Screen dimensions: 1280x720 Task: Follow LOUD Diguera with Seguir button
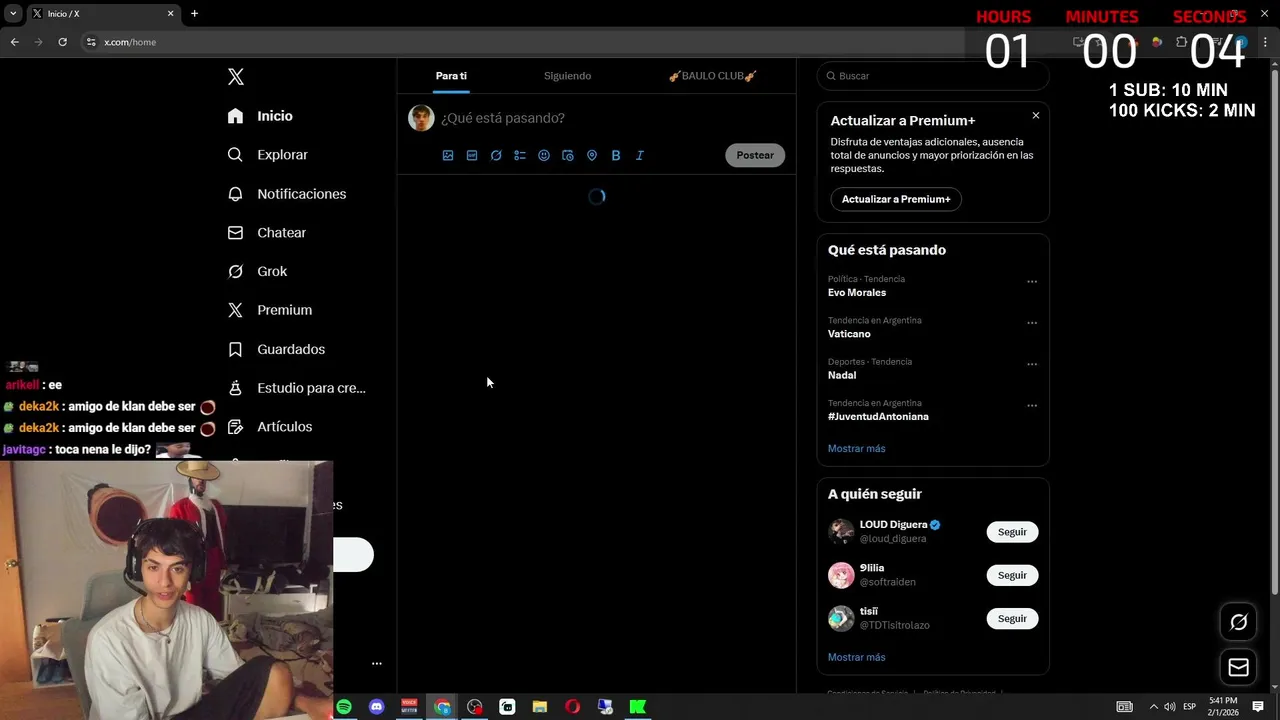[x=1012, y=532]
